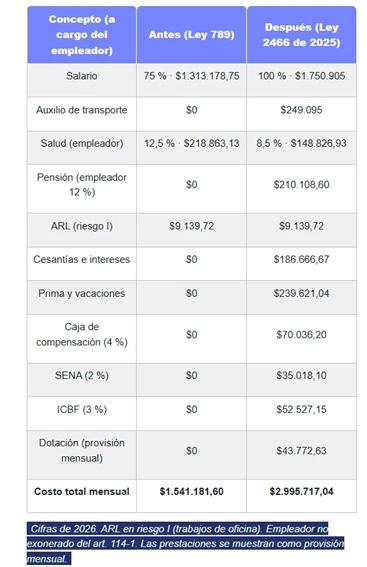Image resolution: width=367 pixels, height=567 pixels.
Task: Select the $239.621,04 prima y vacaciones value
Action: [x=301, y=293]
